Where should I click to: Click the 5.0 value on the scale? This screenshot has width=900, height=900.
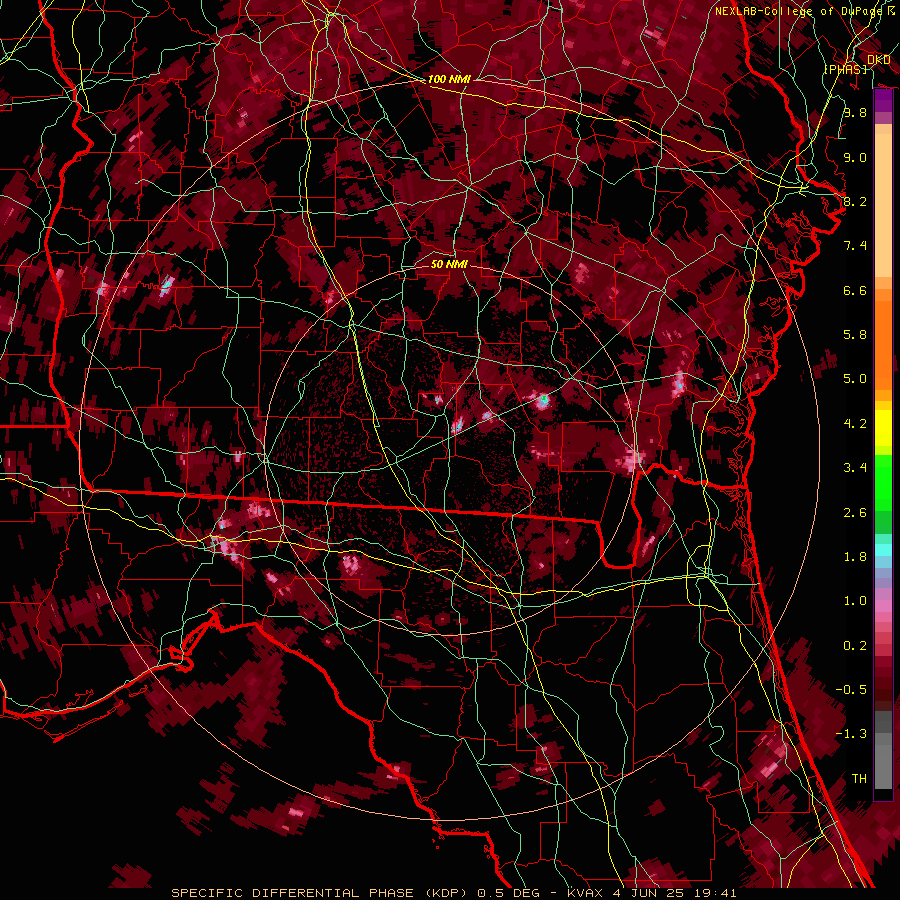pyautogui.click(x=855, y=379)
